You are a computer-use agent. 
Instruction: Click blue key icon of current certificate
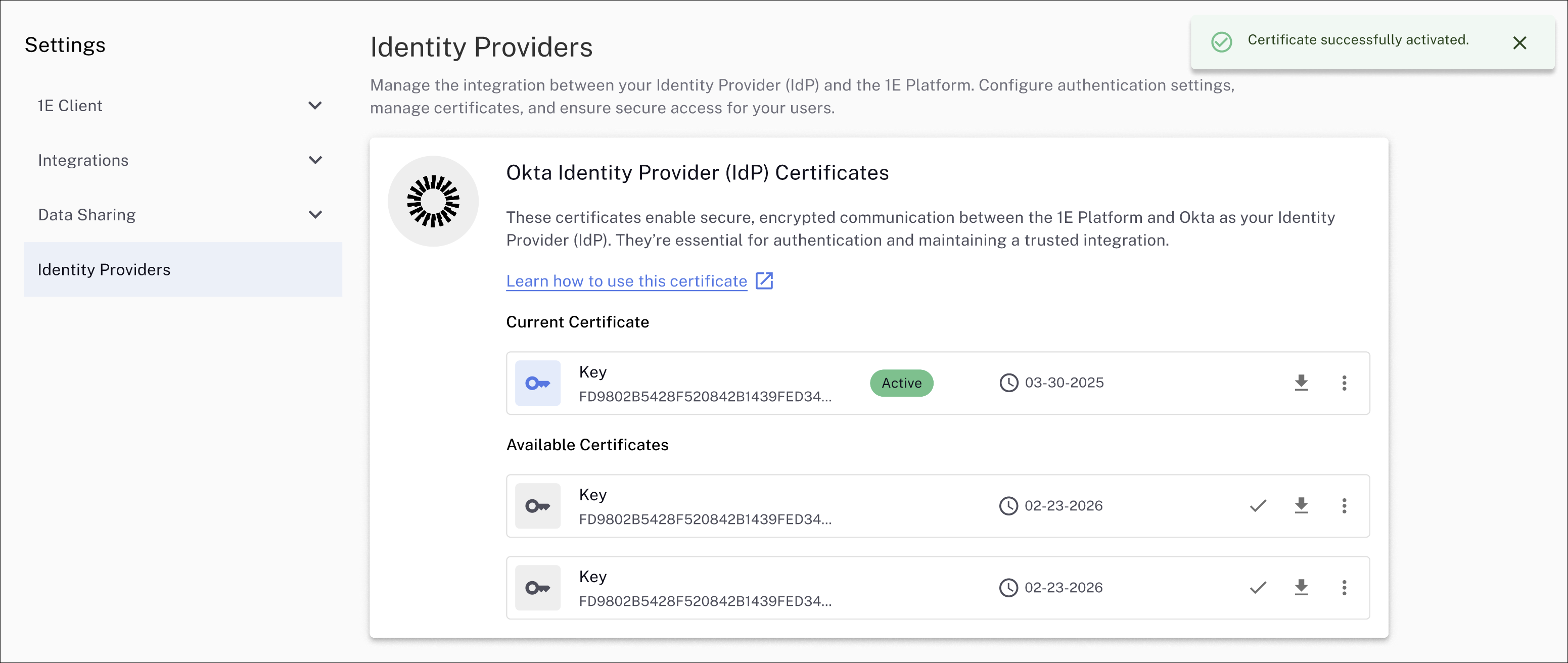click(537, 383)
